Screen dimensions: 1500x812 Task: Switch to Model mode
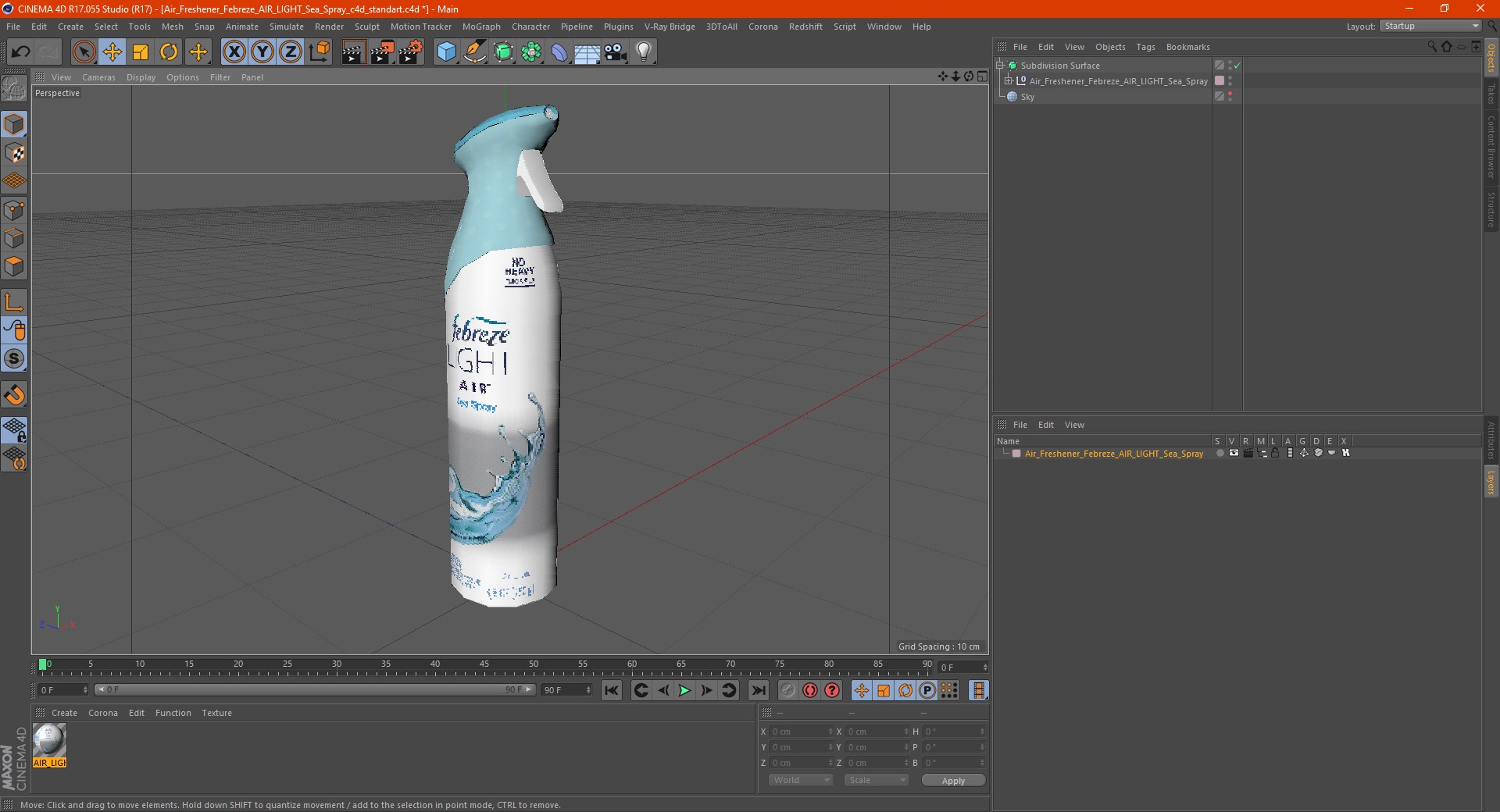[x=14, y=125]
